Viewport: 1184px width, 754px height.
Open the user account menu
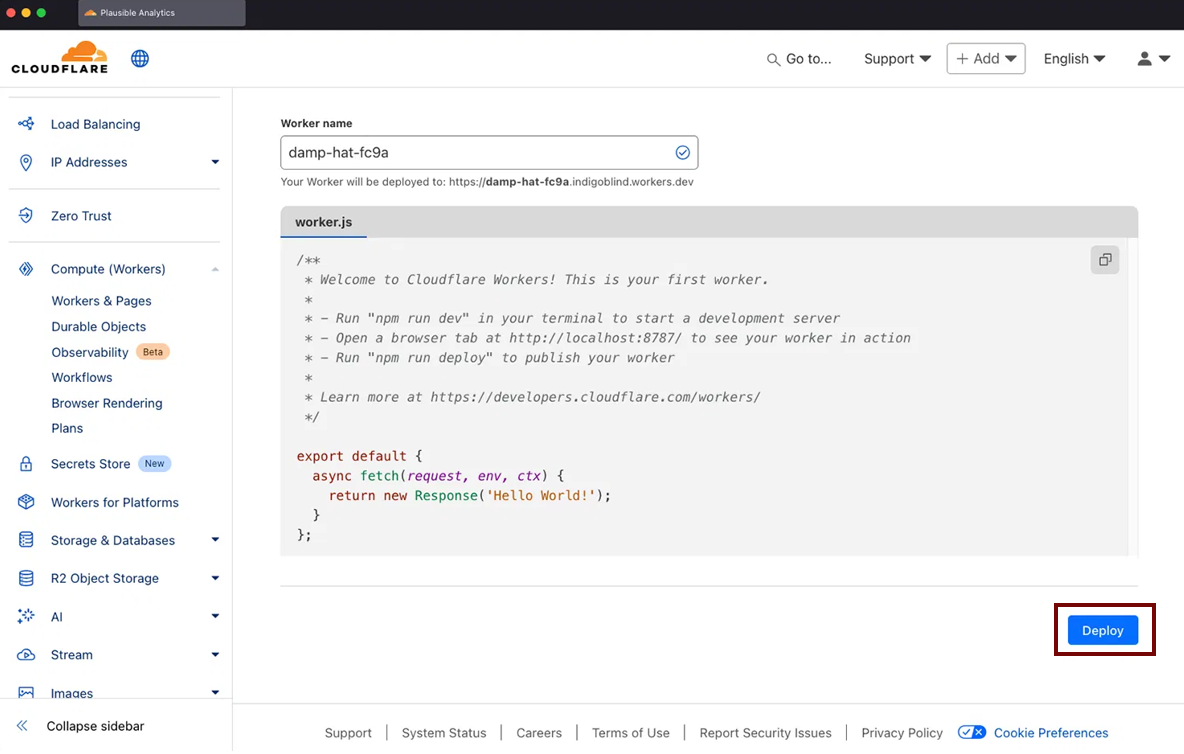pyautogui.click(x=1153, y=59)
